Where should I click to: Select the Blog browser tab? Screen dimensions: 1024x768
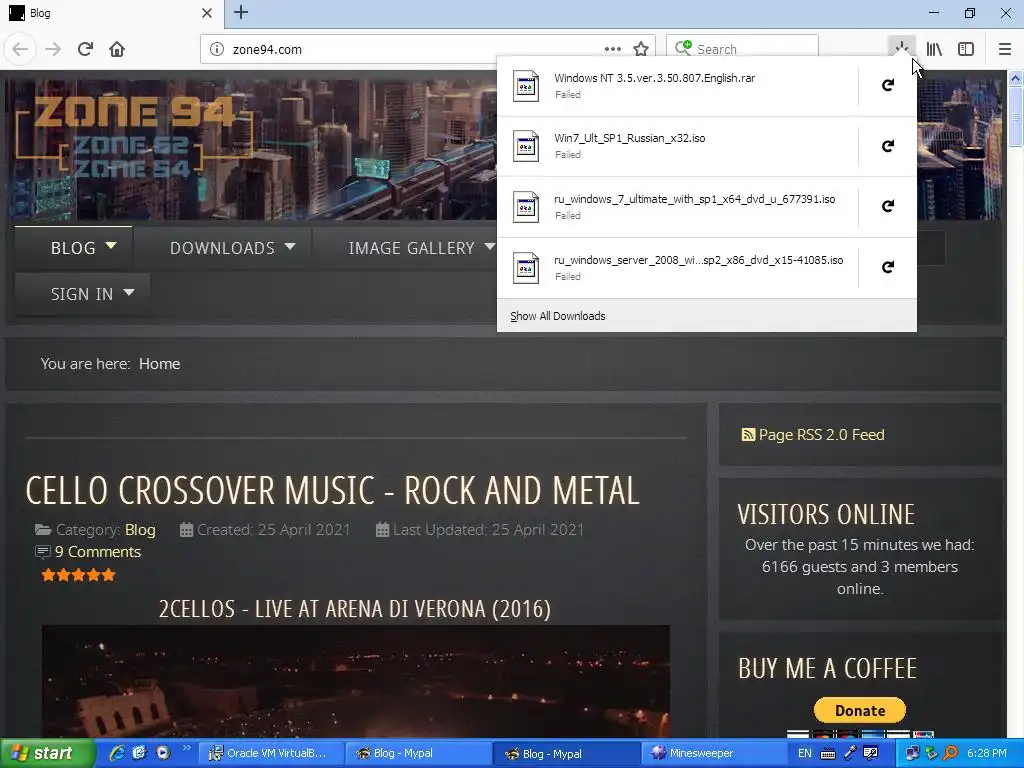point(111,14)
